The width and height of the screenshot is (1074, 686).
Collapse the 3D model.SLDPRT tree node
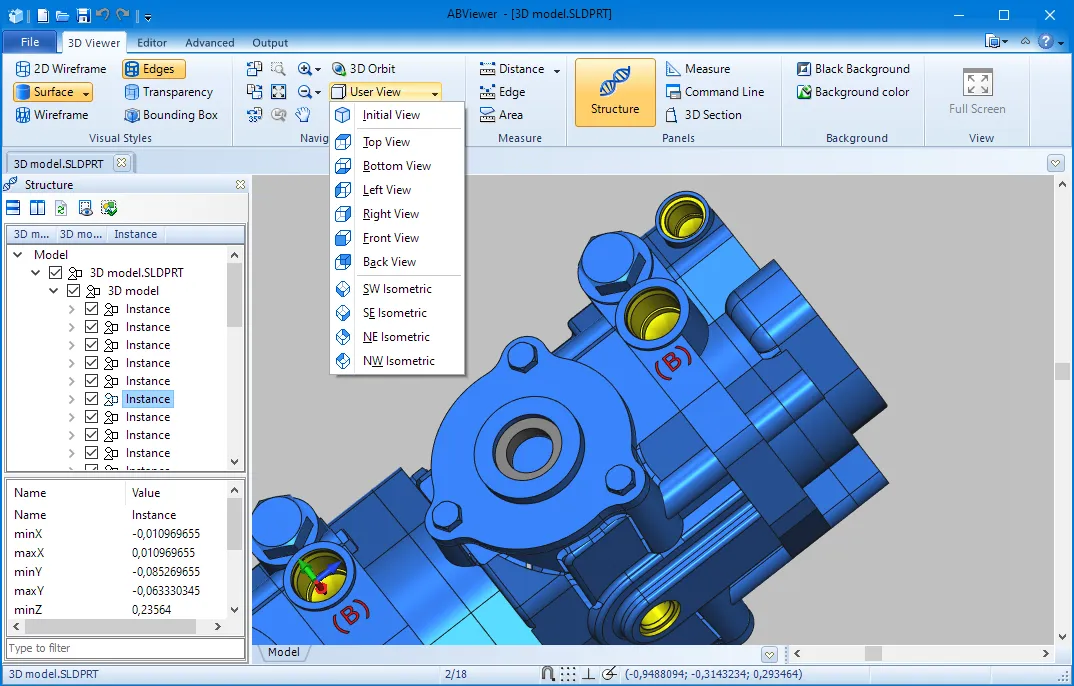click(36, 272)
